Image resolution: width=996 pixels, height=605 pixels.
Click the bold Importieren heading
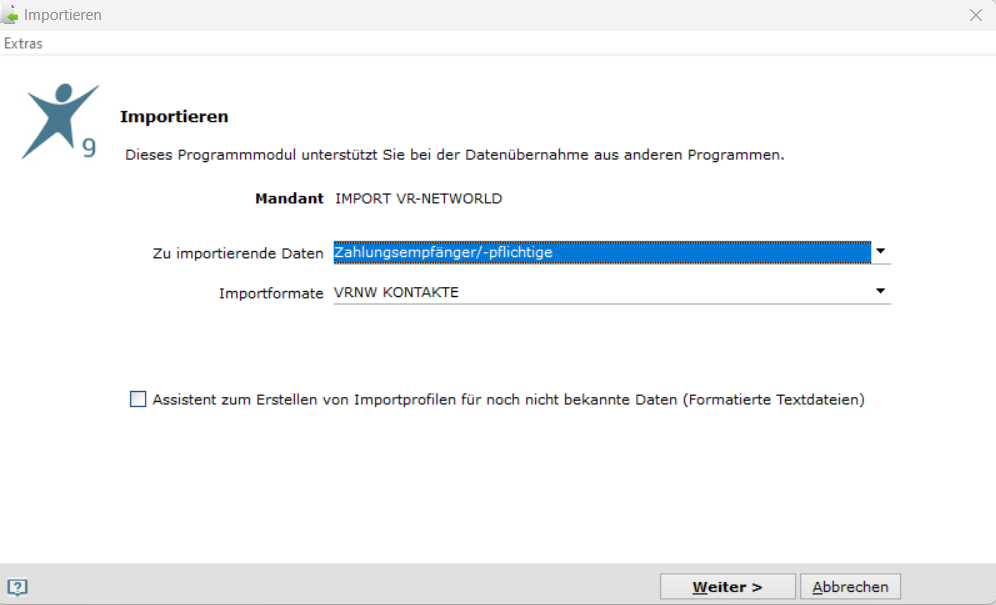point(174,116)
